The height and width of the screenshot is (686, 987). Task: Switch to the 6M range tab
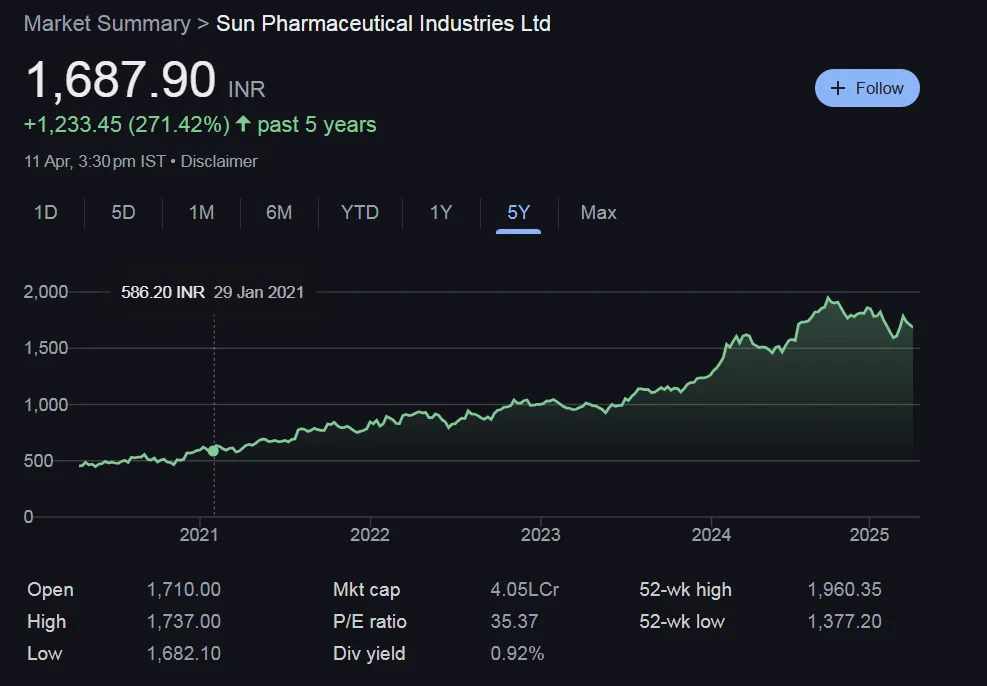point(279,212)
